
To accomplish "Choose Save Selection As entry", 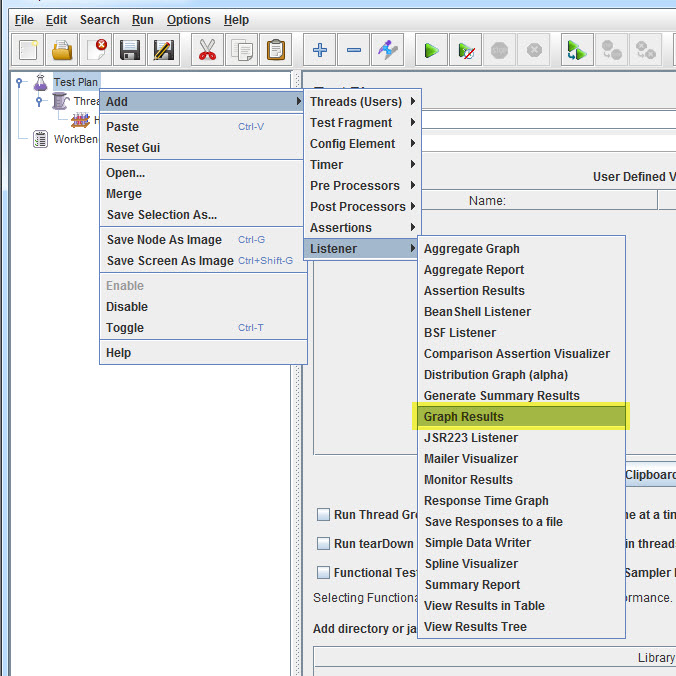I will pyautogui.click(x=203, y=214).
